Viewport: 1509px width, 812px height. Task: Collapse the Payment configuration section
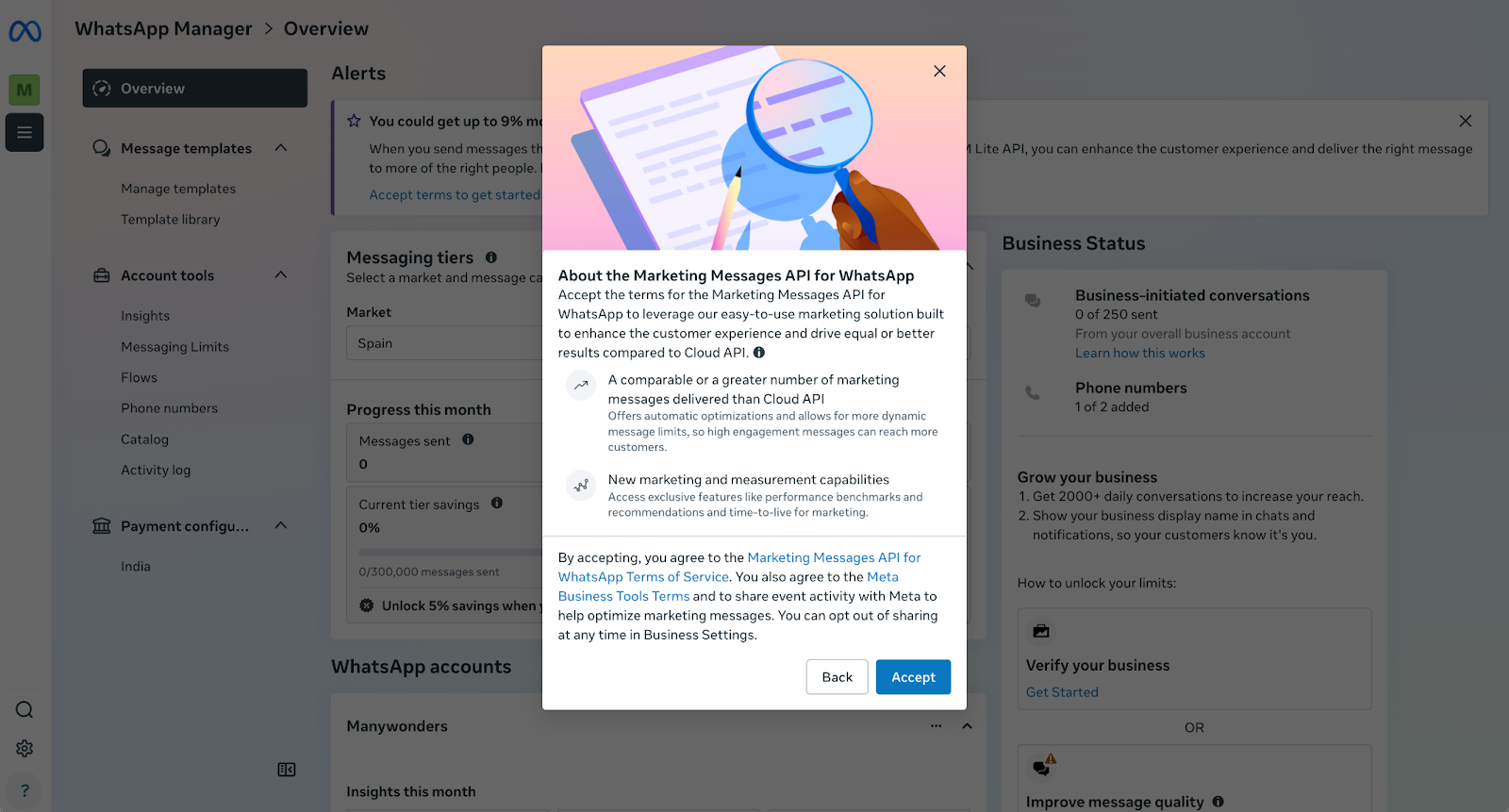click(281, 526)
